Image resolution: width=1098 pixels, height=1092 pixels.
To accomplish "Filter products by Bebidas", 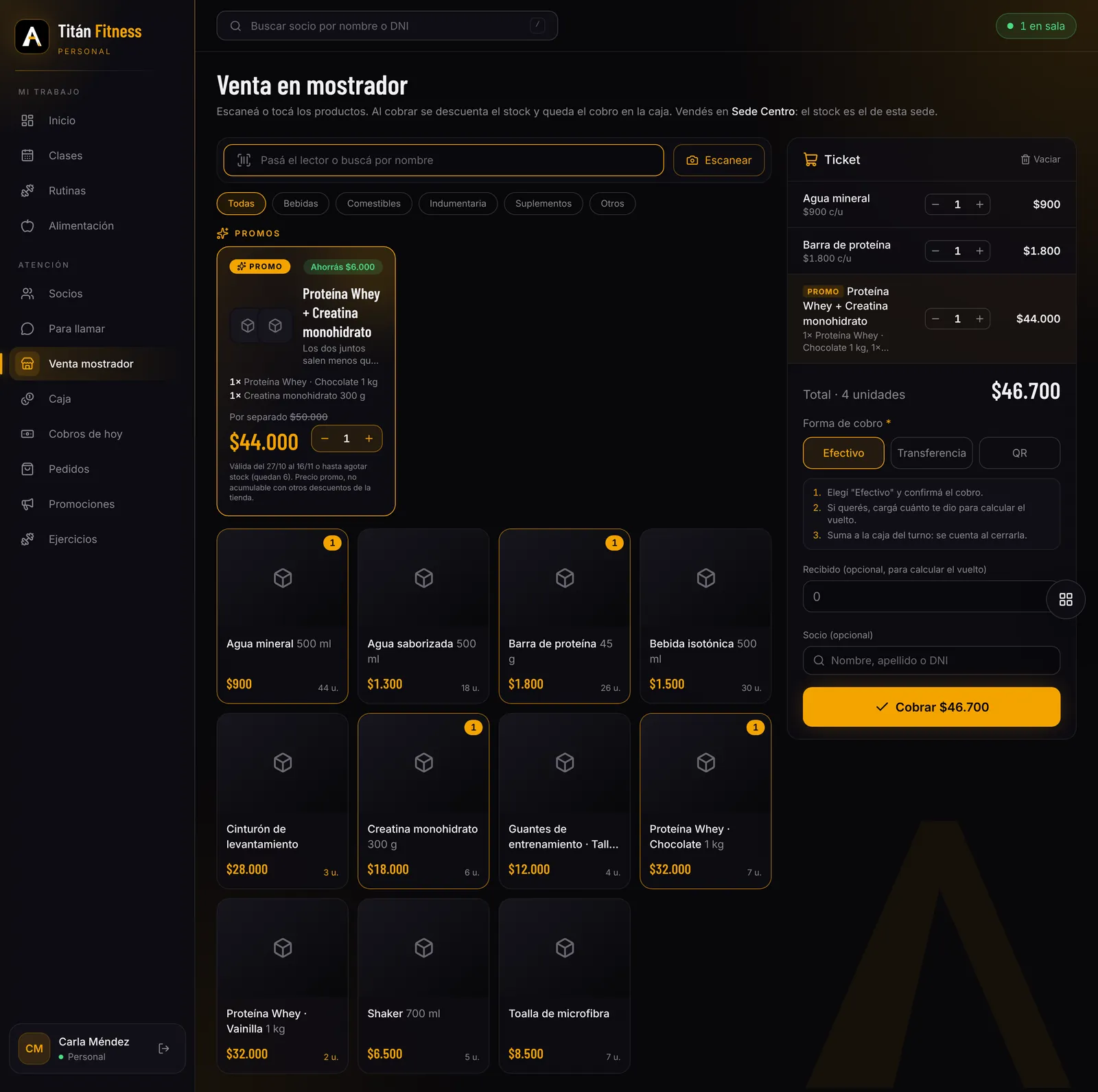I will [301, 203].
